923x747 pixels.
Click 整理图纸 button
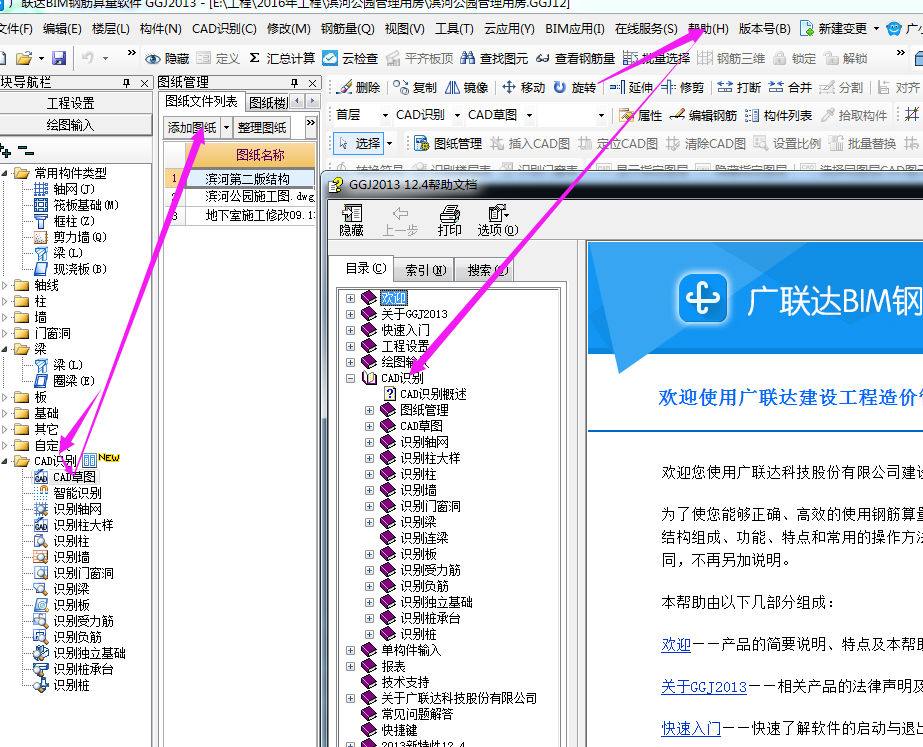pyautogui.click(x=262, y=127)
